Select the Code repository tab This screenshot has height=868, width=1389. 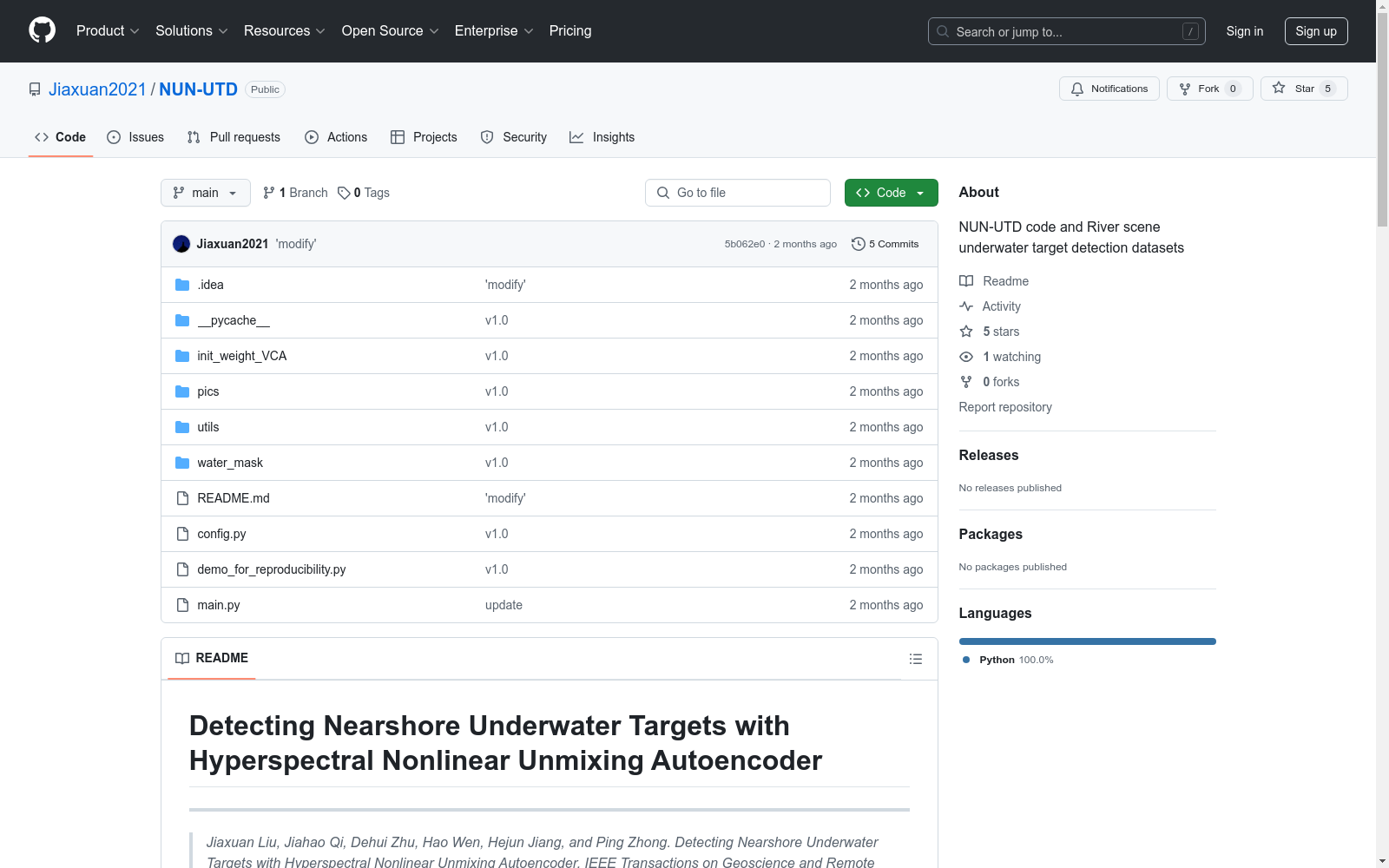(61, 137)
